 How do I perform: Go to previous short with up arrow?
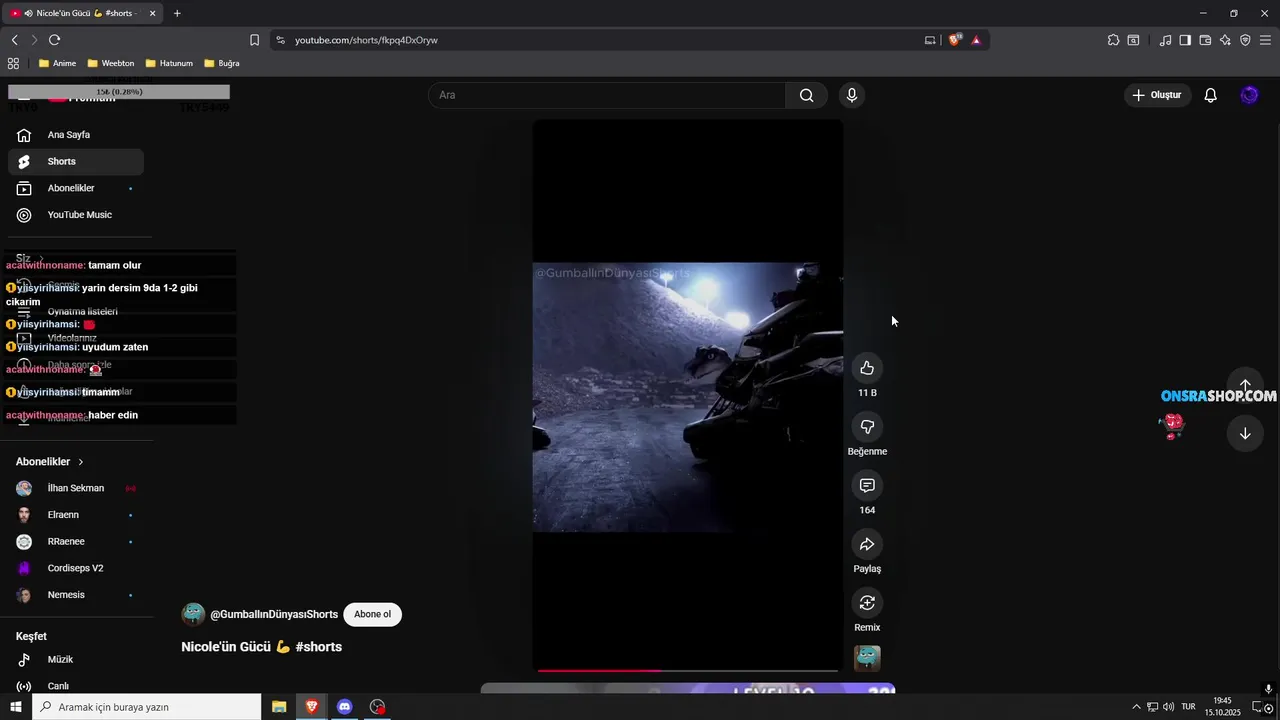tap(1245, 386)
